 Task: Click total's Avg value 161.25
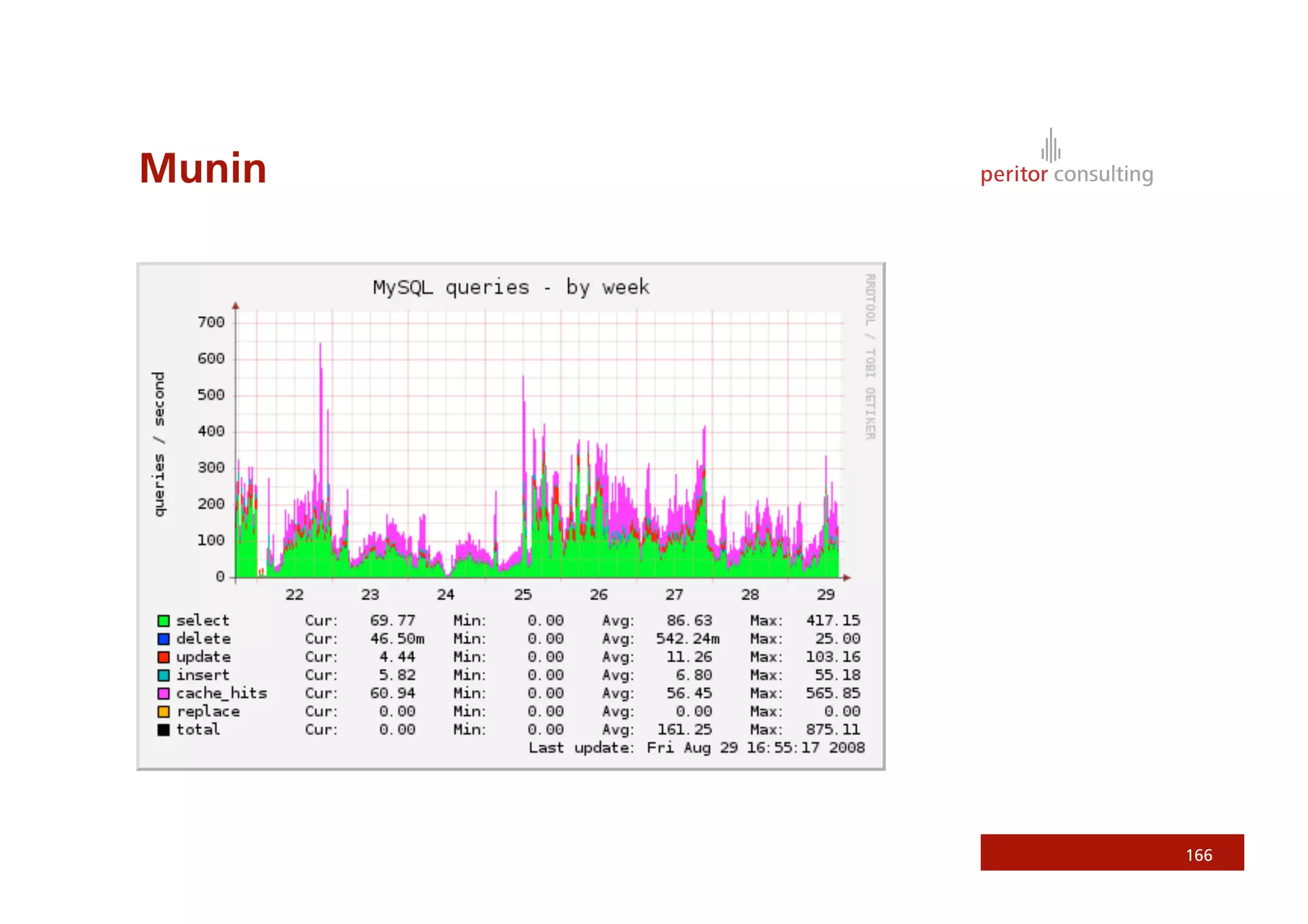click(x=685, y=729)
